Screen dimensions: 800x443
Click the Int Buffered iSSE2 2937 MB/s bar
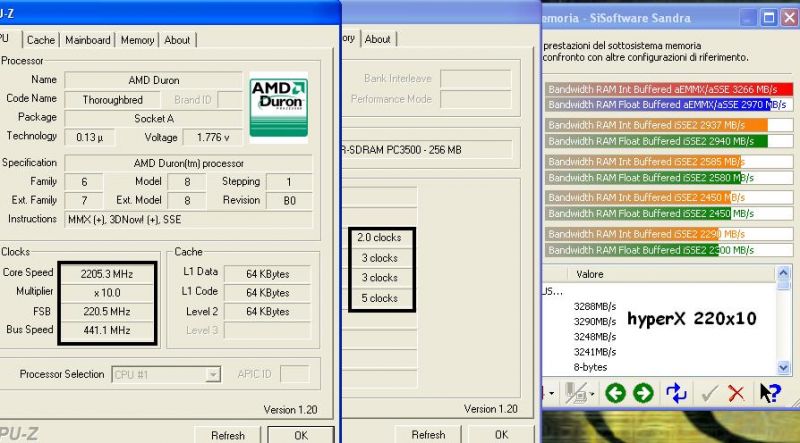point(669,125)
